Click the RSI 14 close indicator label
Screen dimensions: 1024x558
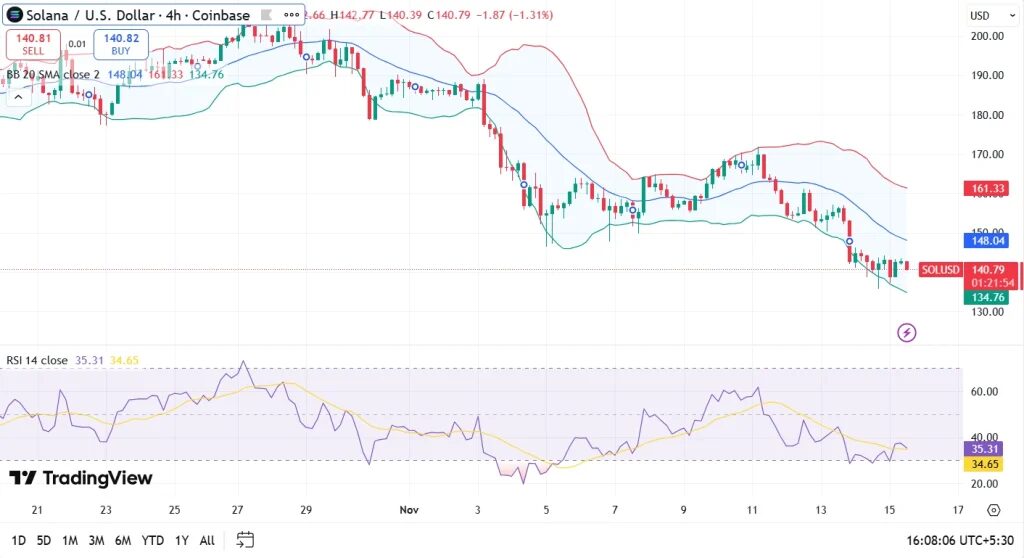[35, 360]
